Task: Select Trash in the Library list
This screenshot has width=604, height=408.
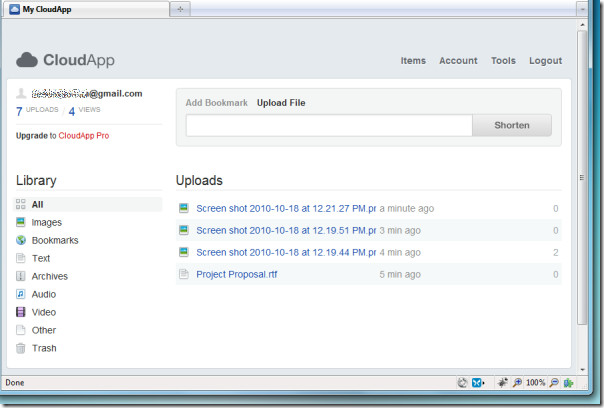Action: (44, 348)
